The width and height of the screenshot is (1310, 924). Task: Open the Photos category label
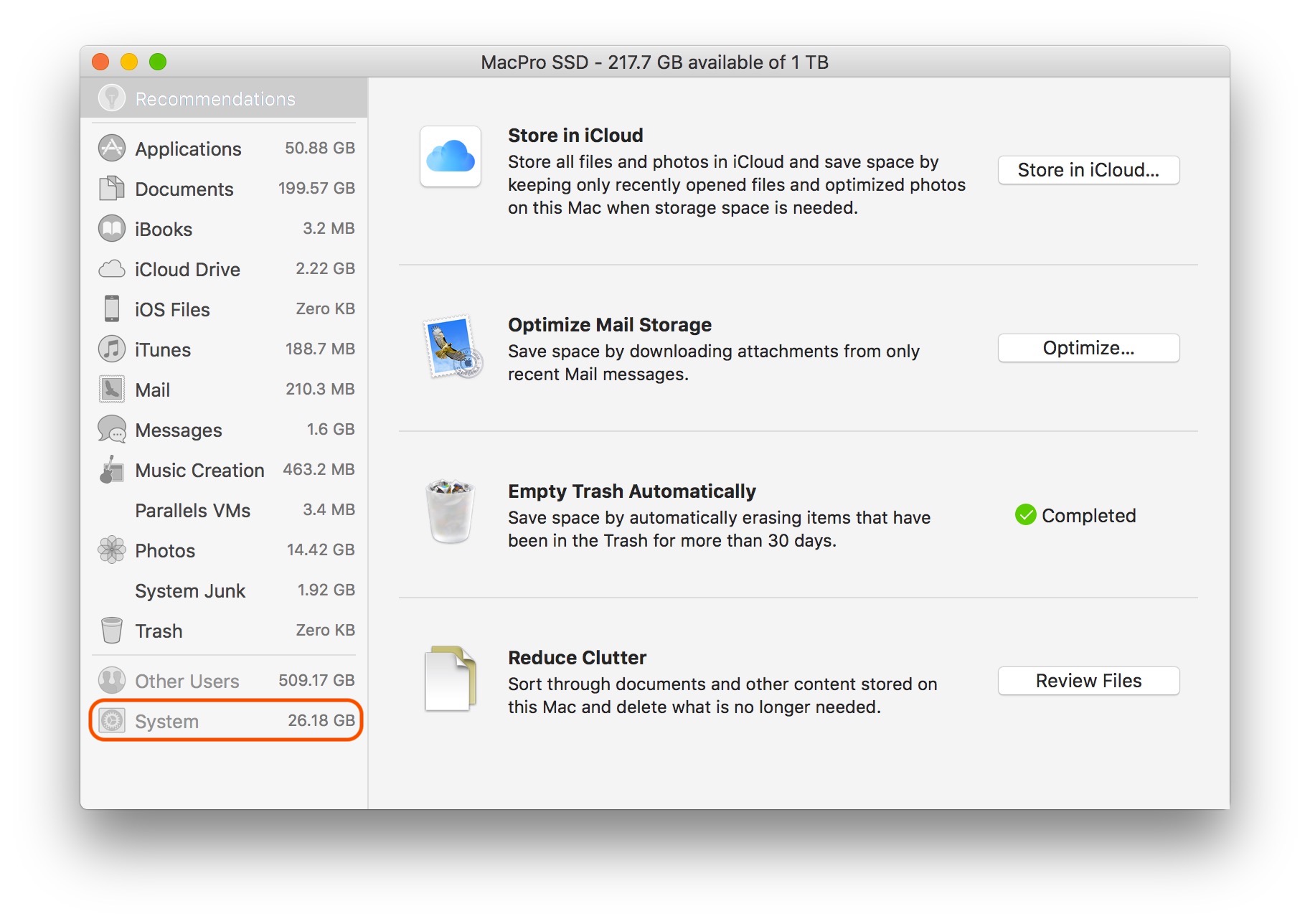[x=165, y=550]
